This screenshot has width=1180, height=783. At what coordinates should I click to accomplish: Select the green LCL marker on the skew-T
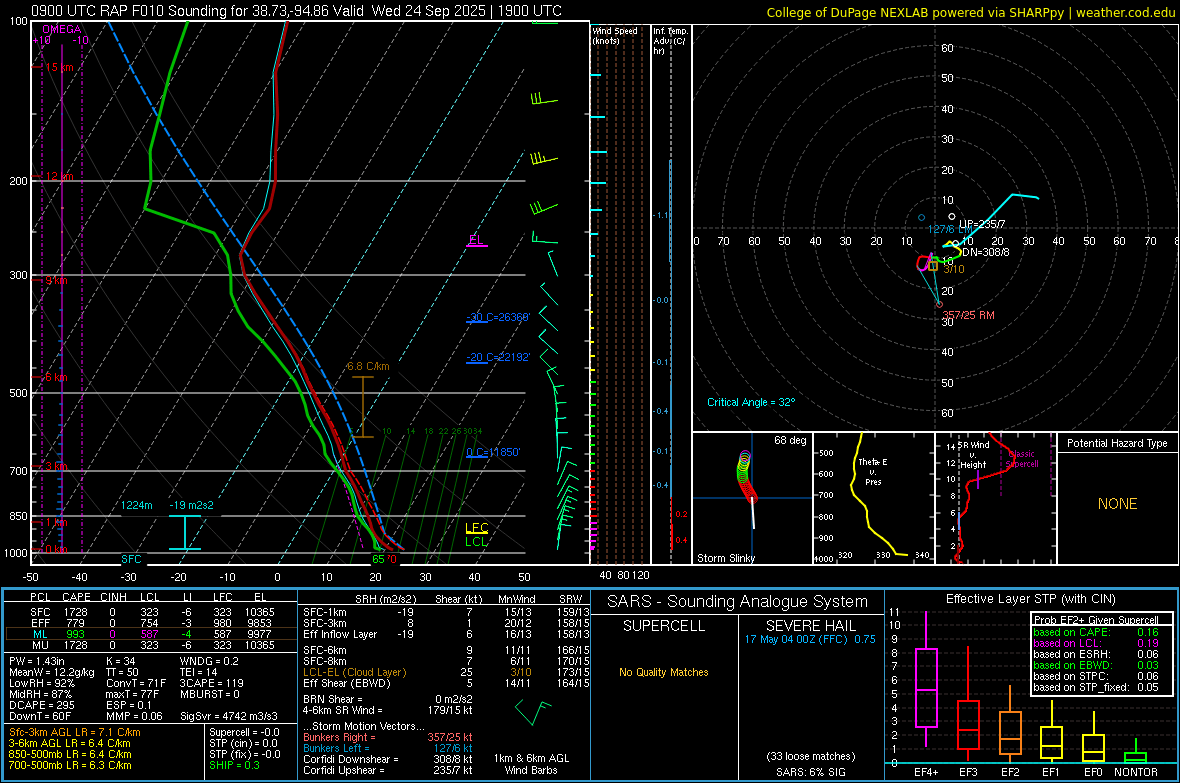coord(476,541)
